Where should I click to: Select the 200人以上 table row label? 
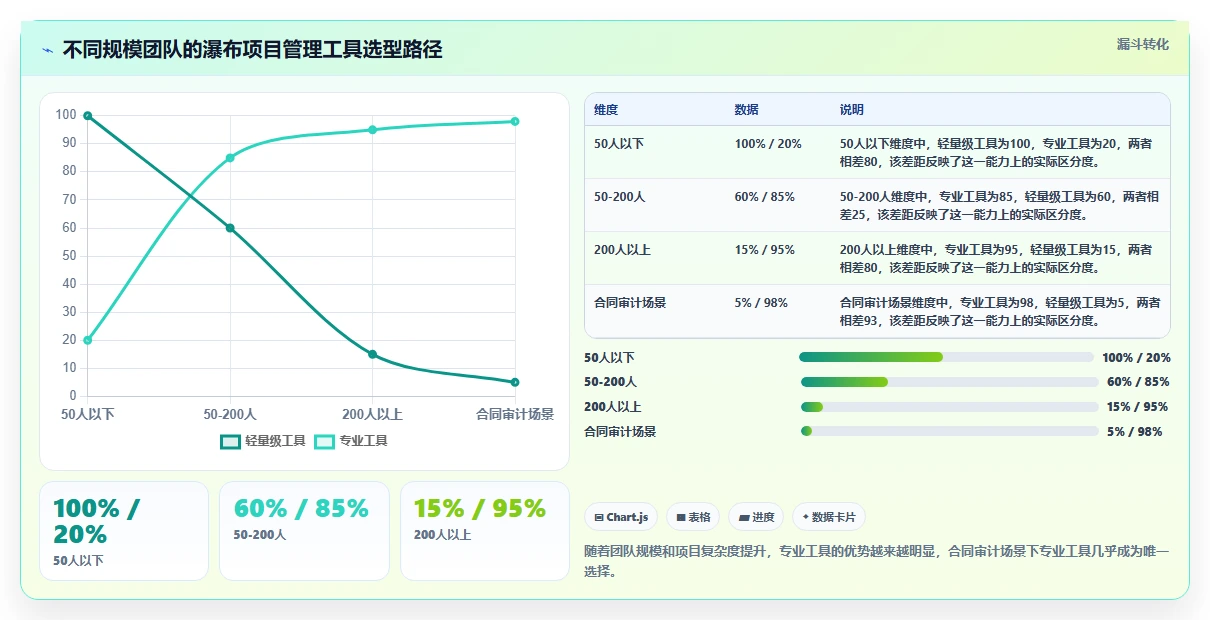(x=622, y=250)
